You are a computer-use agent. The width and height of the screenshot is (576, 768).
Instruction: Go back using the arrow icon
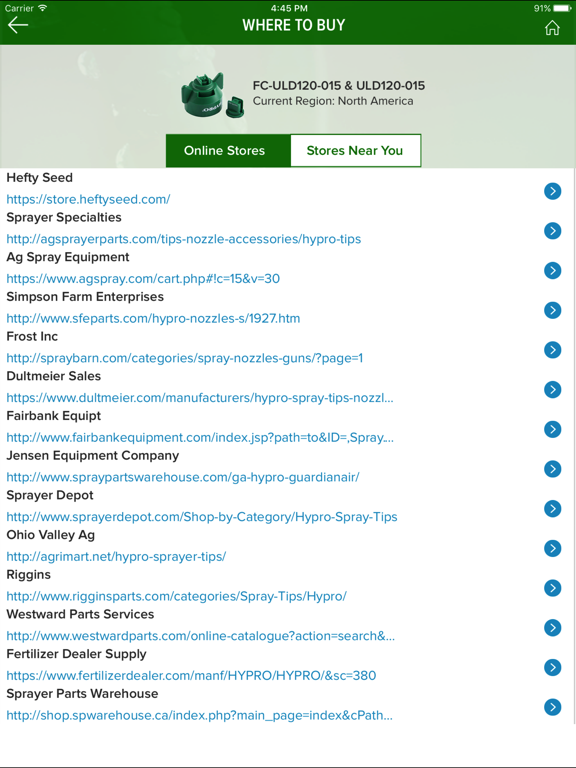click(18, 24)
